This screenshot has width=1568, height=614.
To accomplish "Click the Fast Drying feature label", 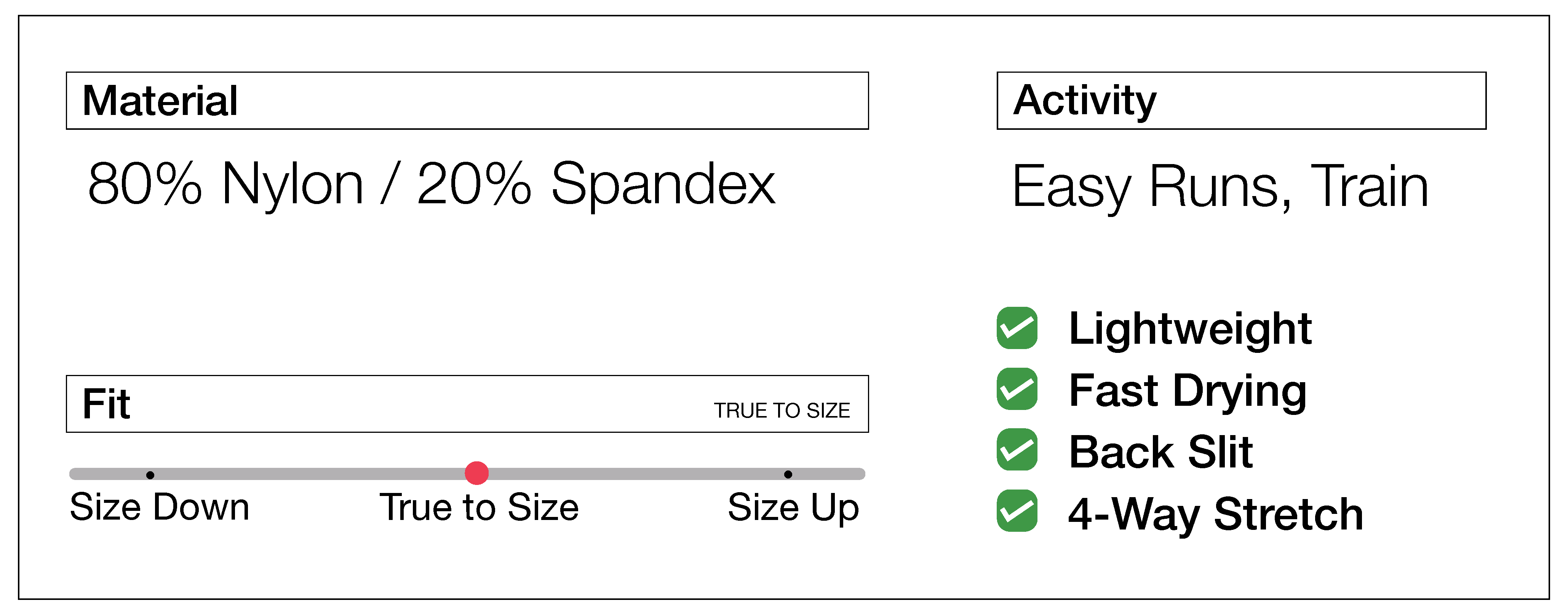I will pos(1187,391).
